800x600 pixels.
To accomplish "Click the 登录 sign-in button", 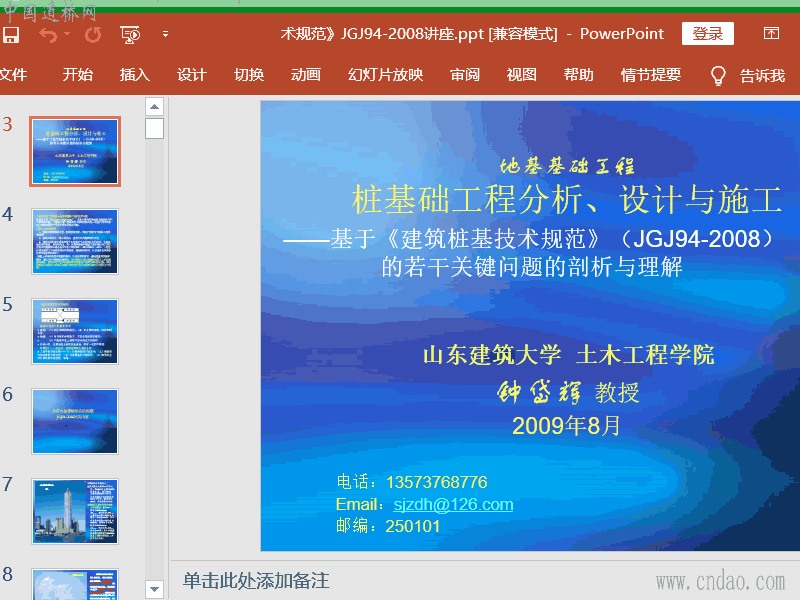I will 708,34.
